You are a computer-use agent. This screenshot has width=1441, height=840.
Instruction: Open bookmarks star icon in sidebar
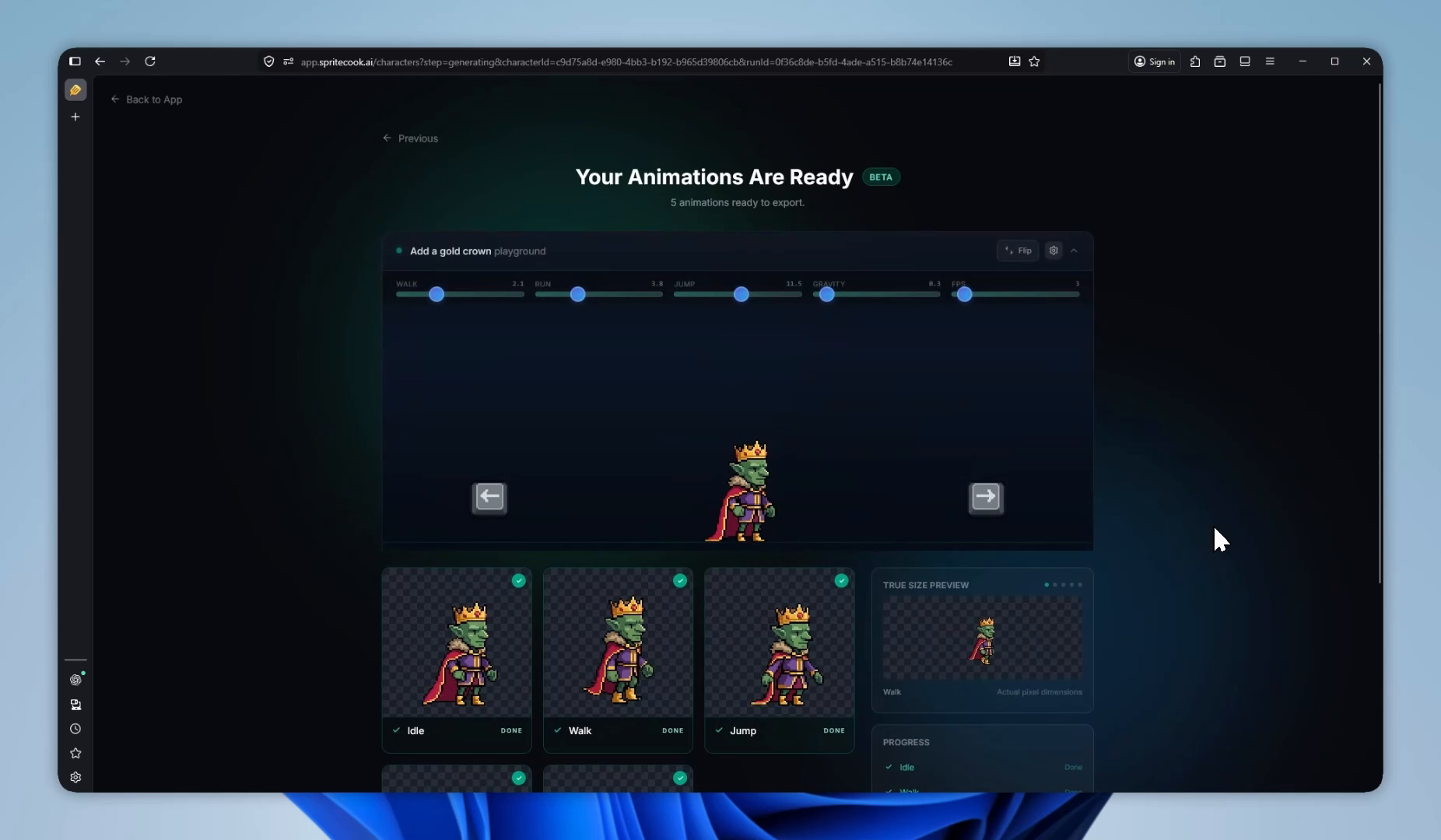coord(75,753)
